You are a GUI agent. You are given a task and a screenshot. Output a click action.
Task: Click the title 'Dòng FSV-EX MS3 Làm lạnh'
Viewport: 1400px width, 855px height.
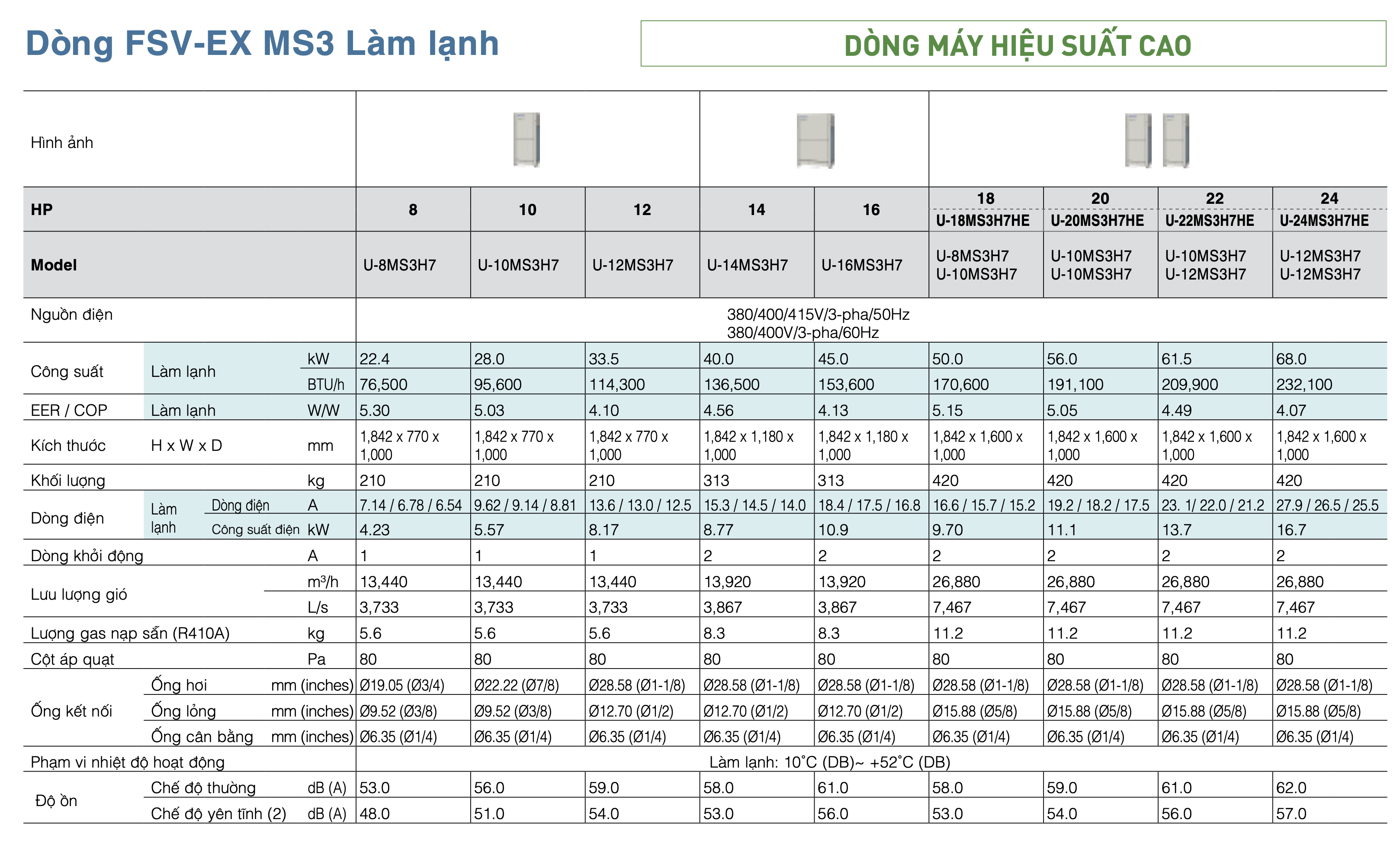[x=262, y=43]
